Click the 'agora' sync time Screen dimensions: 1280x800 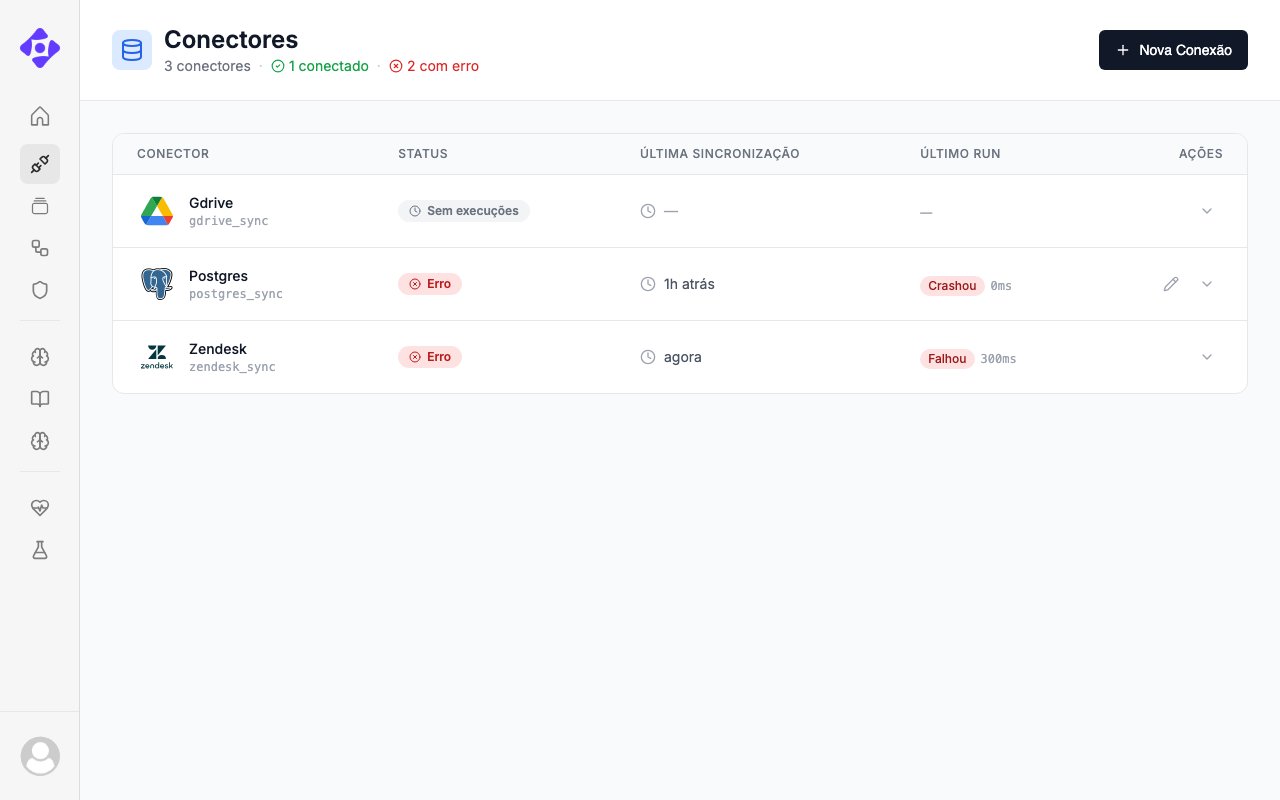point(683,357)
